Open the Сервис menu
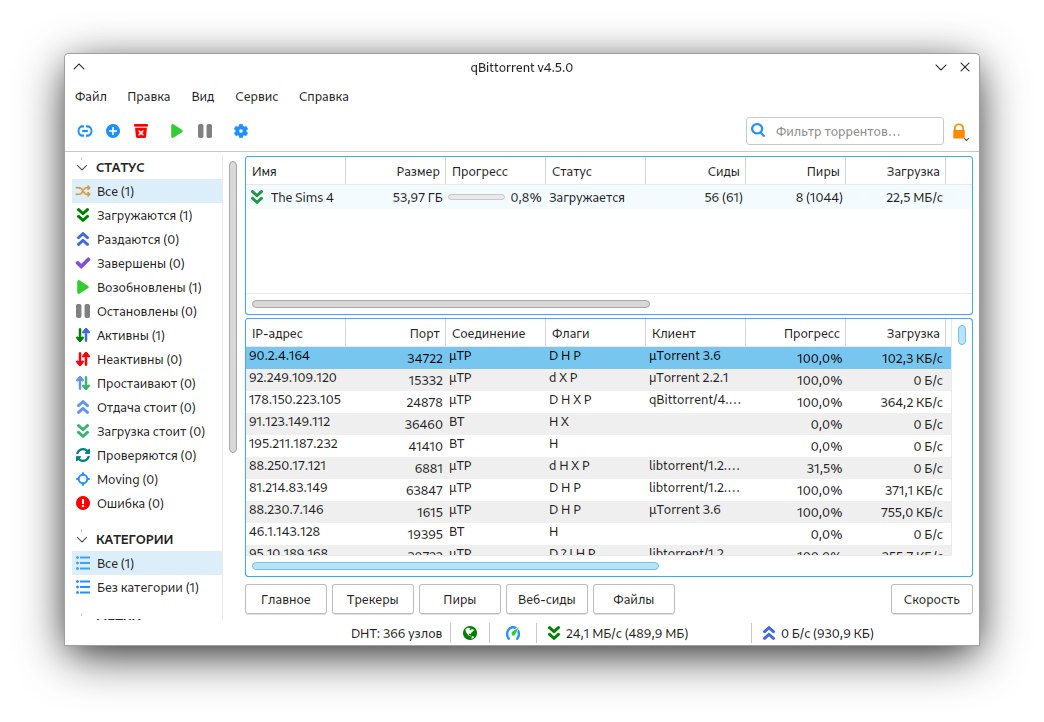 click(257, 97)
